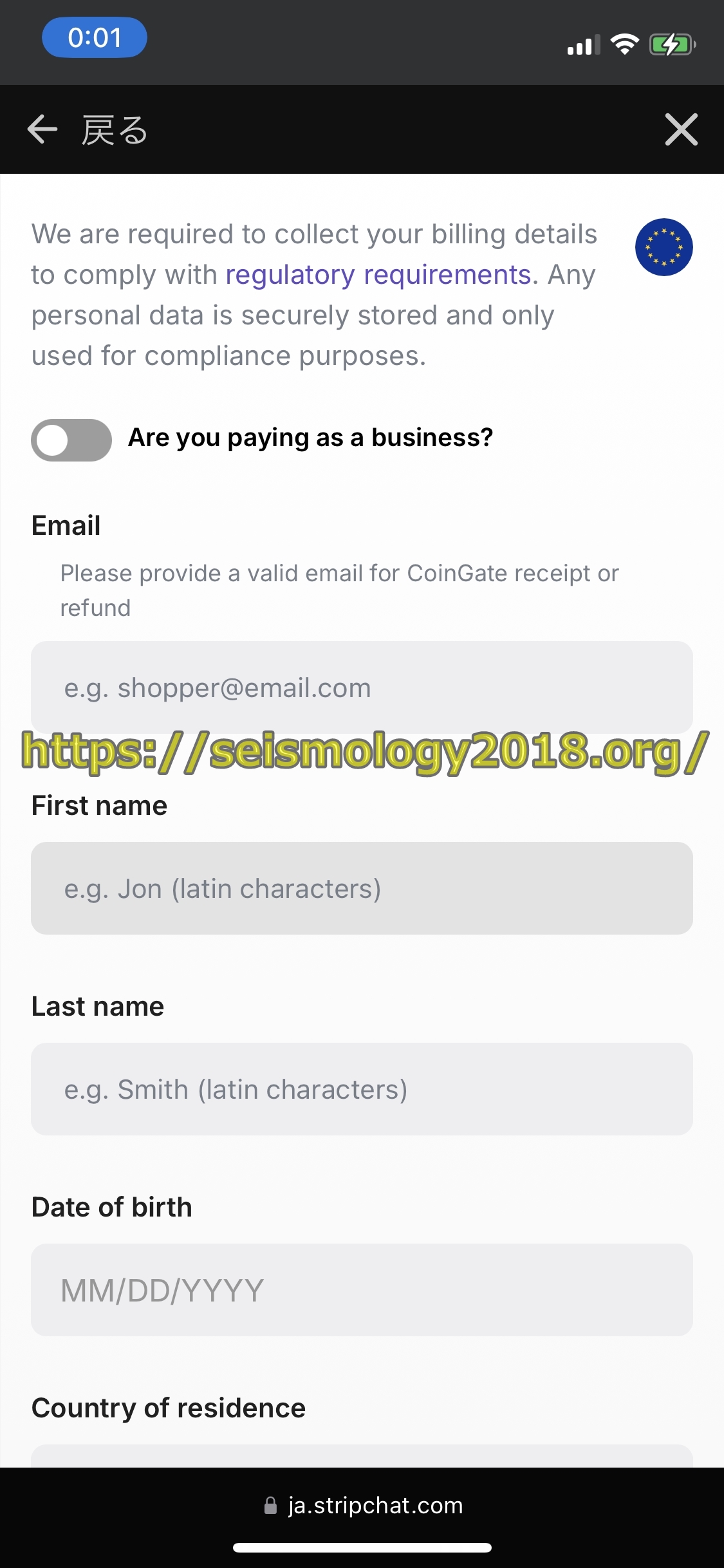The width and height of the screenshot is (724, 1568).
Task: Close the billing details form
Action: click(681, 129)
